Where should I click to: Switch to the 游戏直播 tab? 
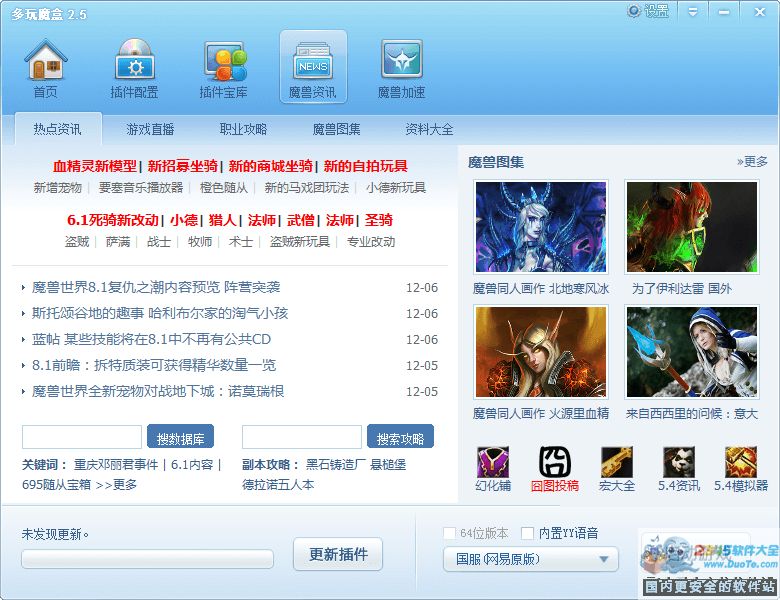click(x=150, y=129)
